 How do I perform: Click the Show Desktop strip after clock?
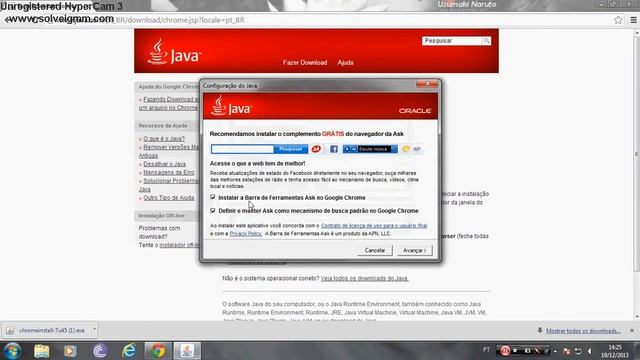[636, 351]
